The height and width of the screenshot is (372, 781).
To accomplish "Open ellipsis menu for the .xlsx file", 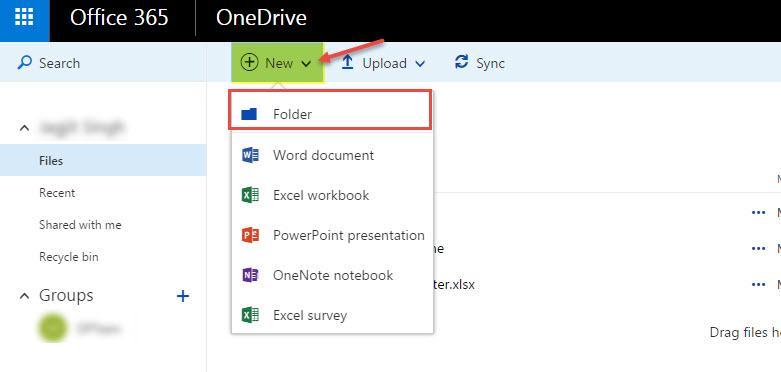I will coord(758,285).
